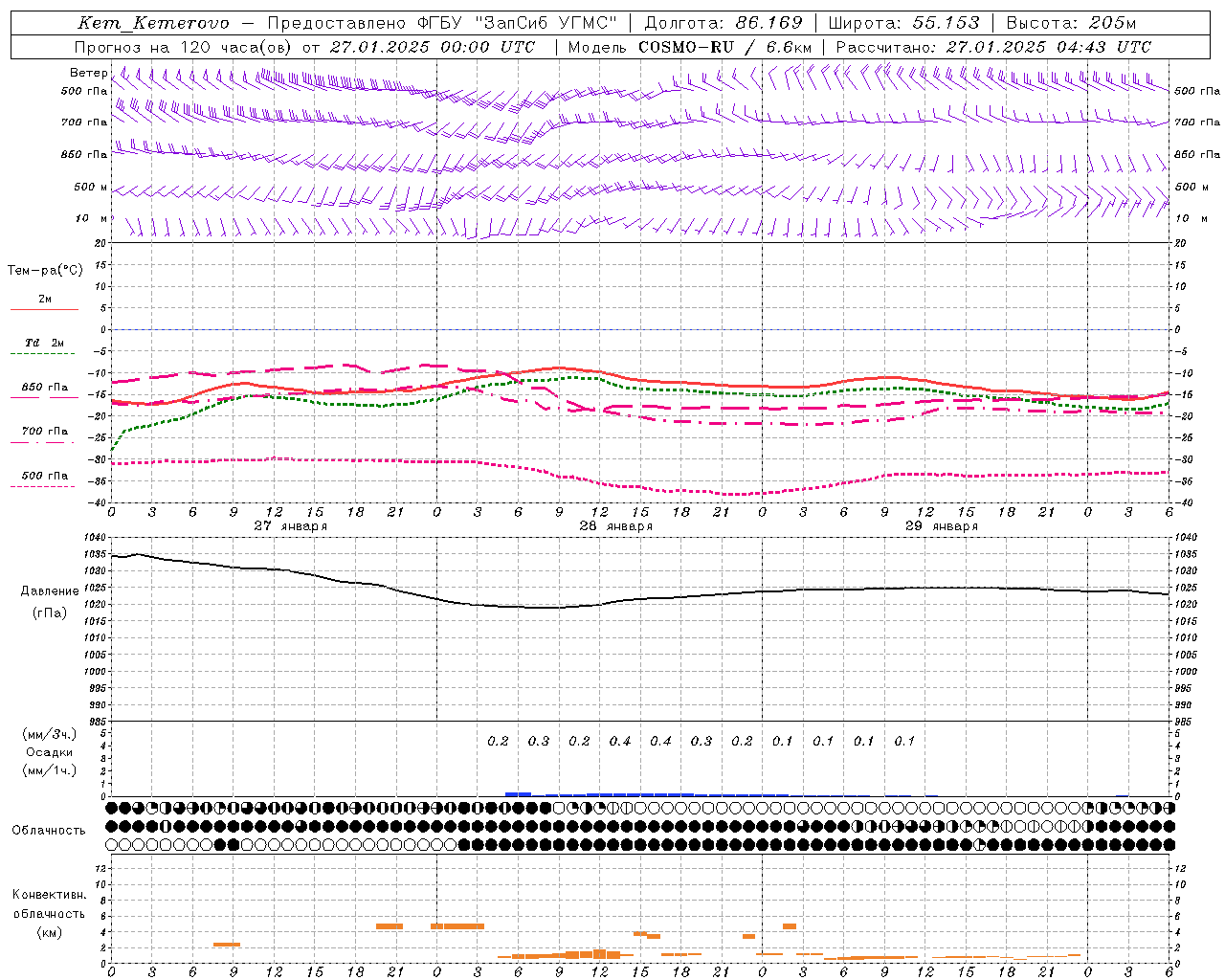Click the Td 2м dew point legend label

[x=44, y=343]
